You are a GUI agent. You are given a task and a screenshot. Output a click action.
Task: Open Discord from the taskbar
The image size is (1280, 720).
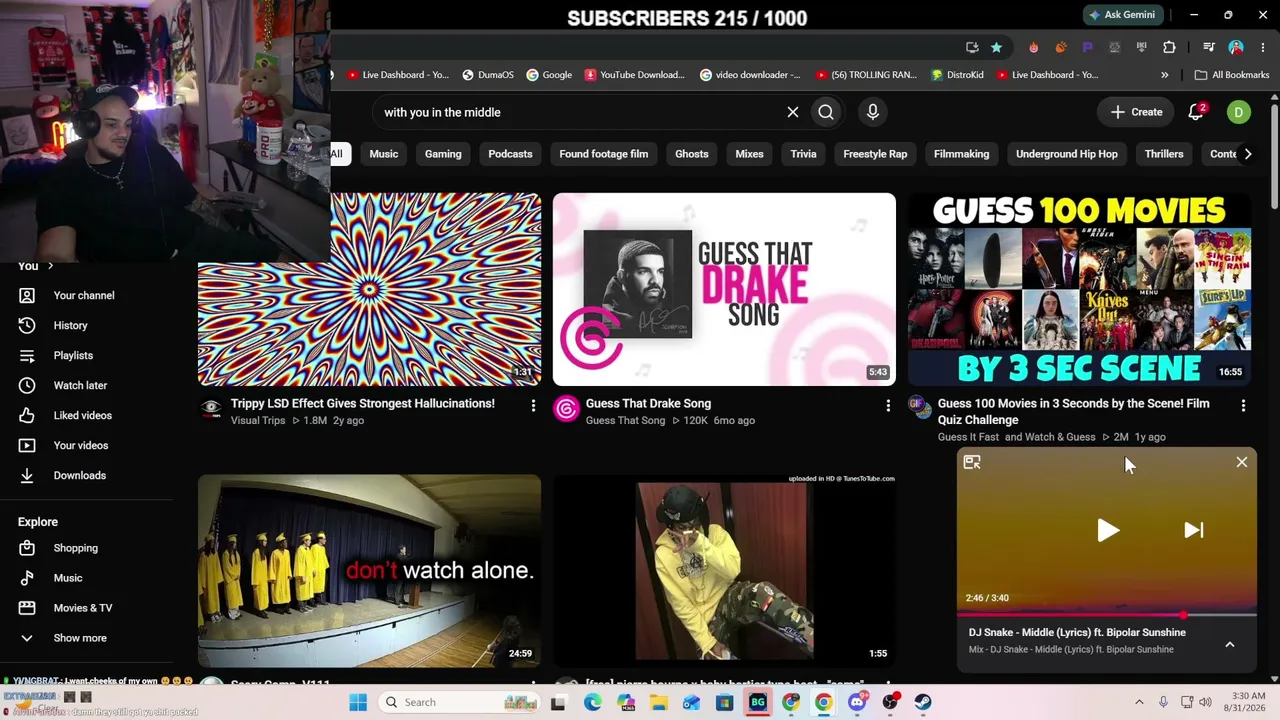(857, 702)
